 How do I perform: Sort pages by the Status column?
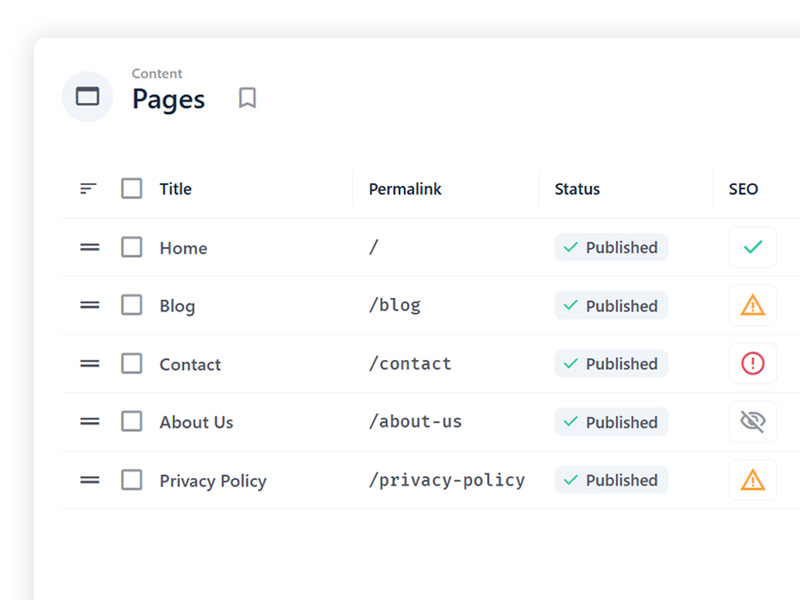[x=577, y=188]
